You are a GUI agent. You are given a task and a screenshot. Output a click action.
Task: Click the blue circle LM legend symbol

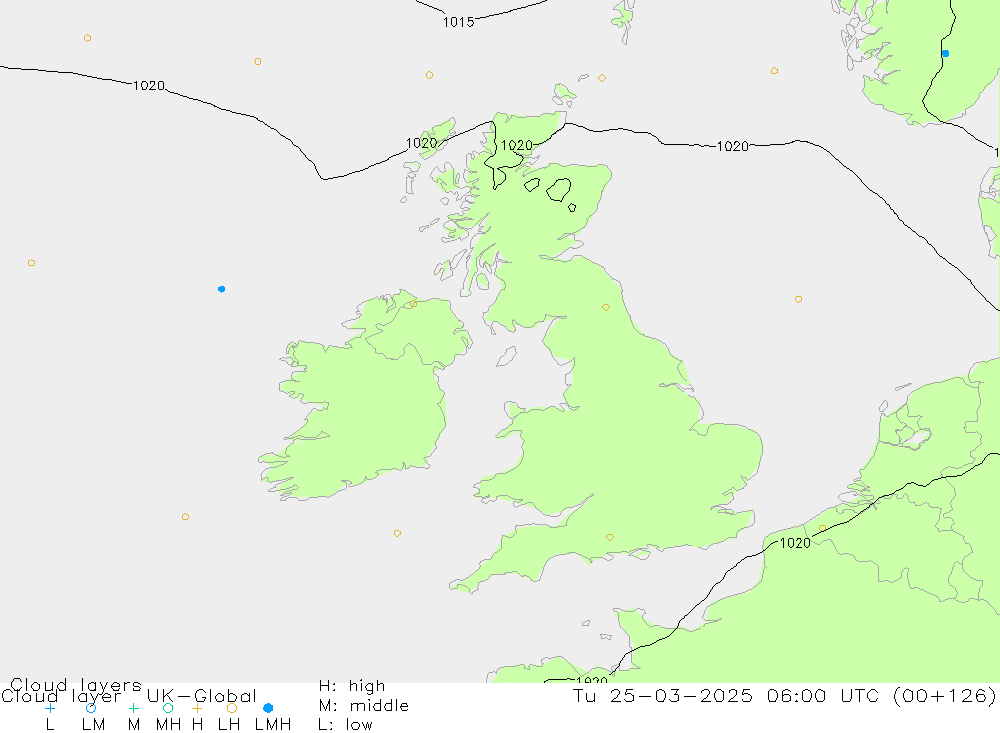coord(91,708)
